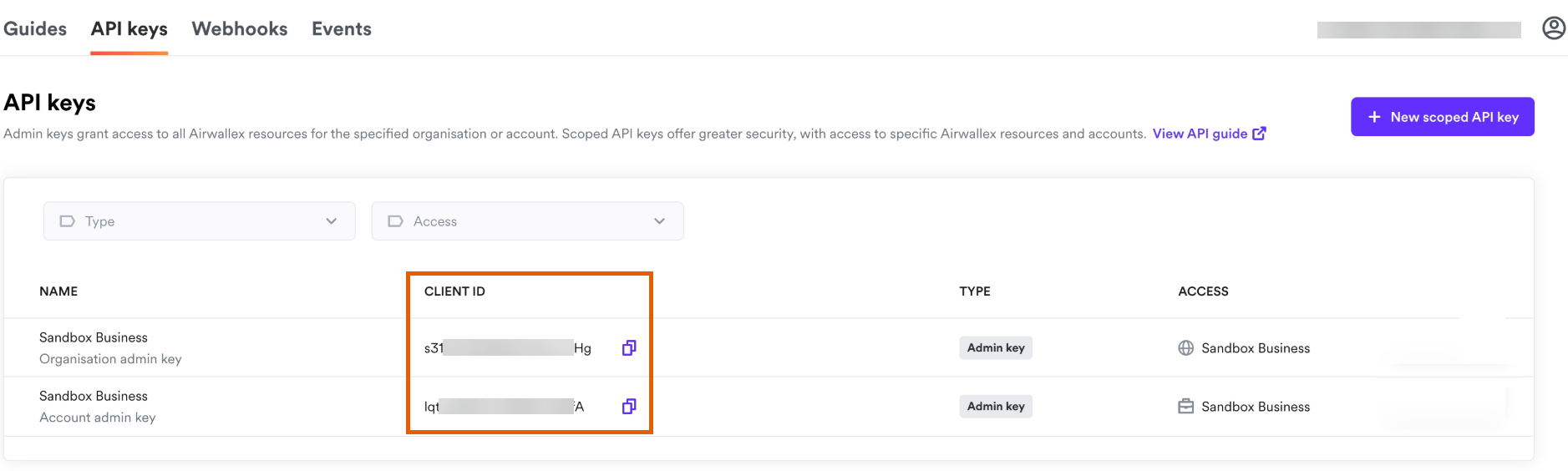Click the tag icon in Type filter
1568x471 pixels.
(67, 221)
